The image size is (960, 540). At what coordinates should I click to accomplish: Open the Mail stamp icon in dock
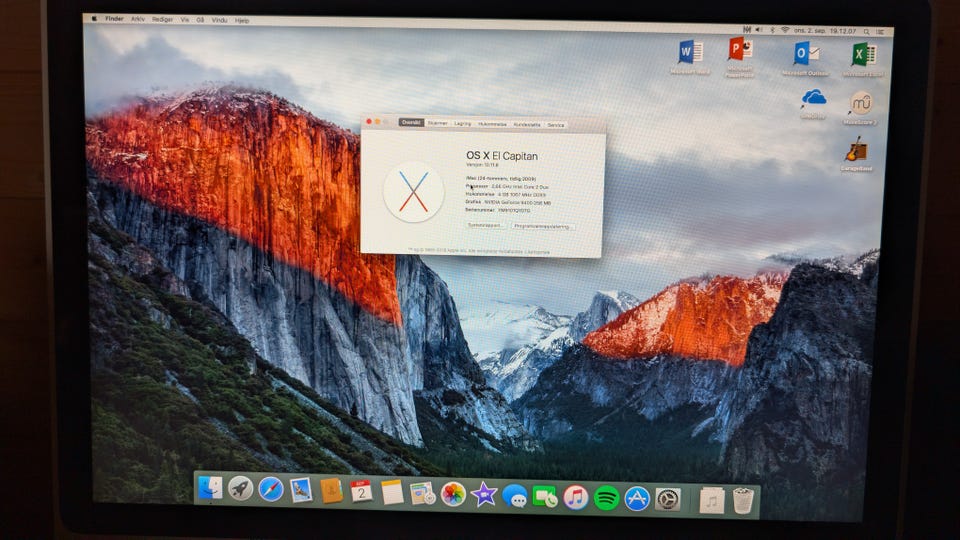tap(301, 490)
